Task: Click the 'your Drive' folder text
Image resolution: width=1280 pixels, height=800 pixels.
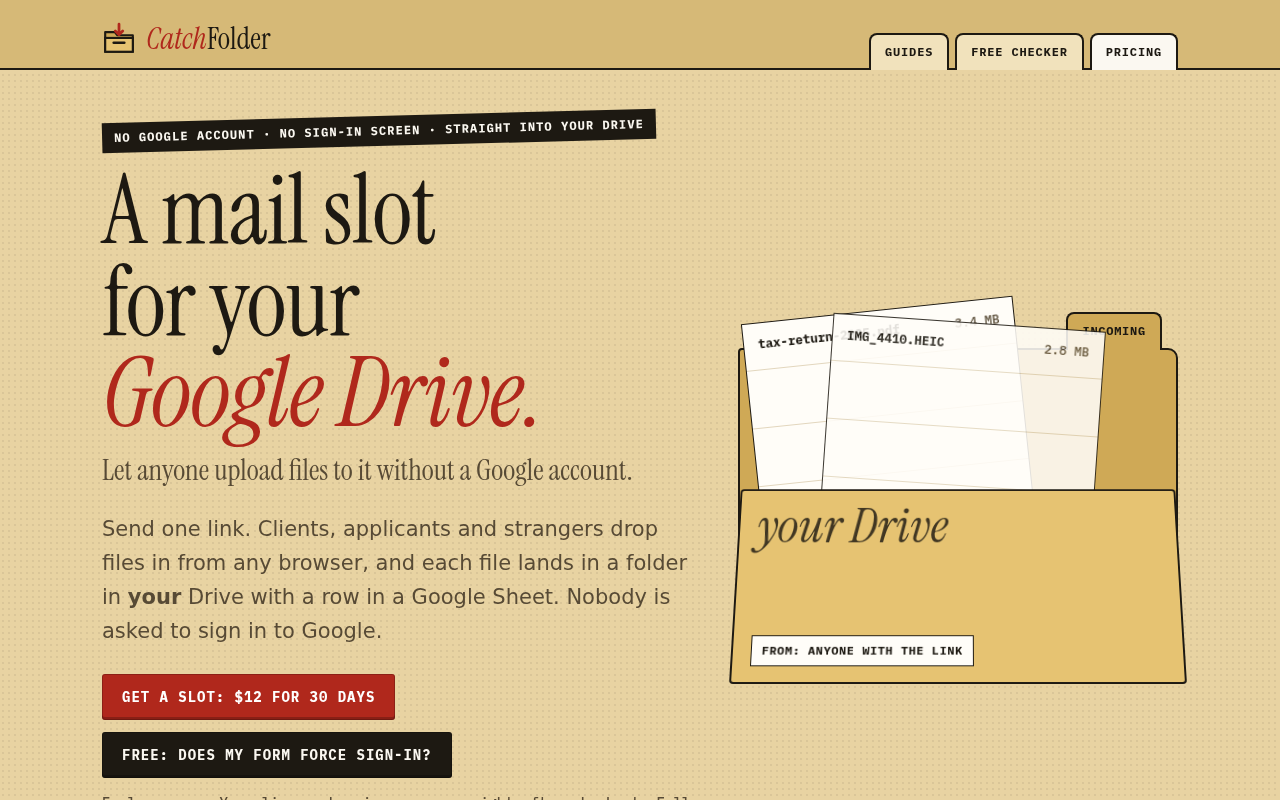Action: (852, 526)
